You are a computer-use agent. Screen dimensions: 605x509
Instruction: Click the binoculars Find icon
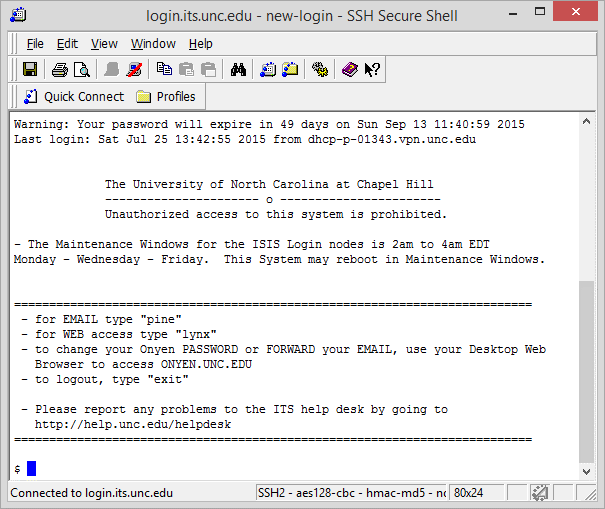click(x=238, y=69)
